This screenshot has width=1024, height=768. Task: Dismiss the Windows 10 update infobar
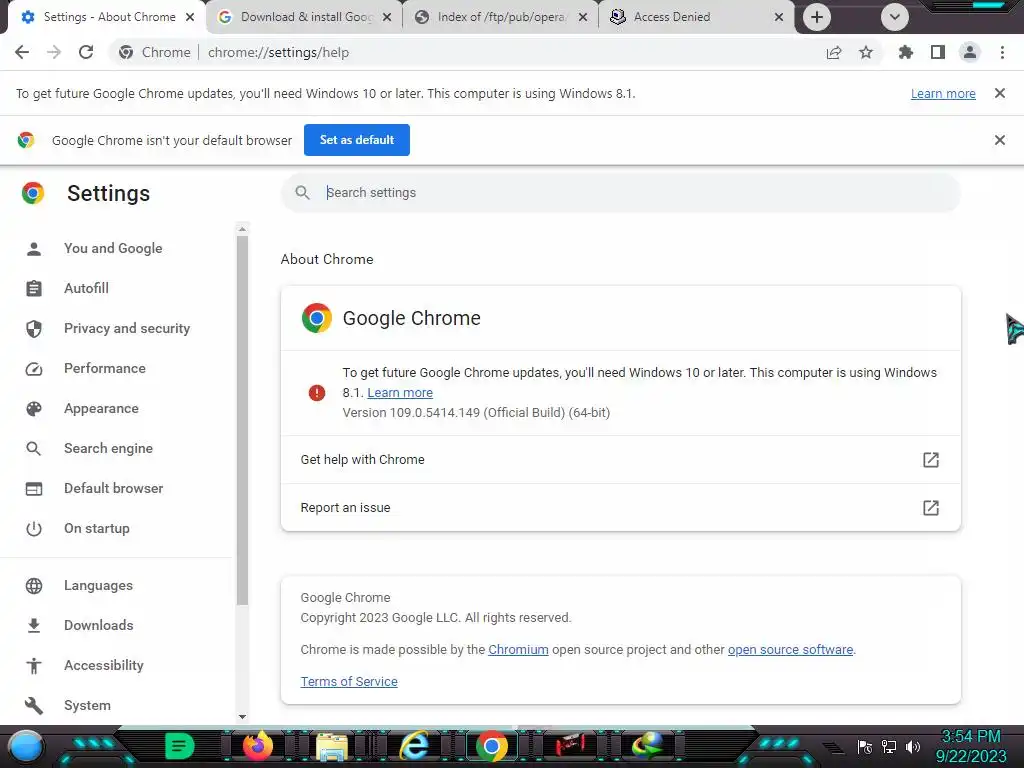tap(1000, 93)
